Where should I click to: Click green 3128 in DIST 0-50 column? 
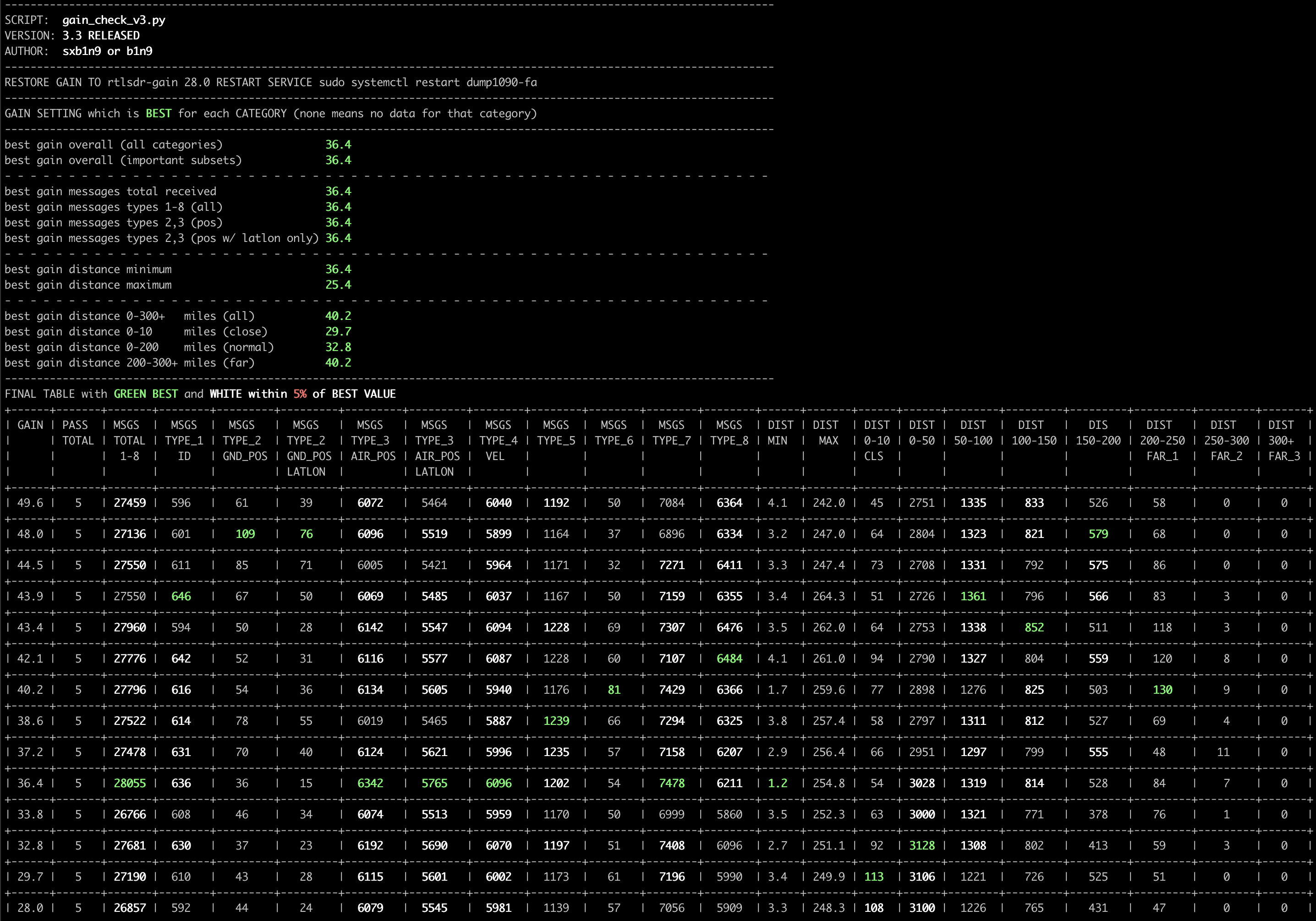[921, 846]
